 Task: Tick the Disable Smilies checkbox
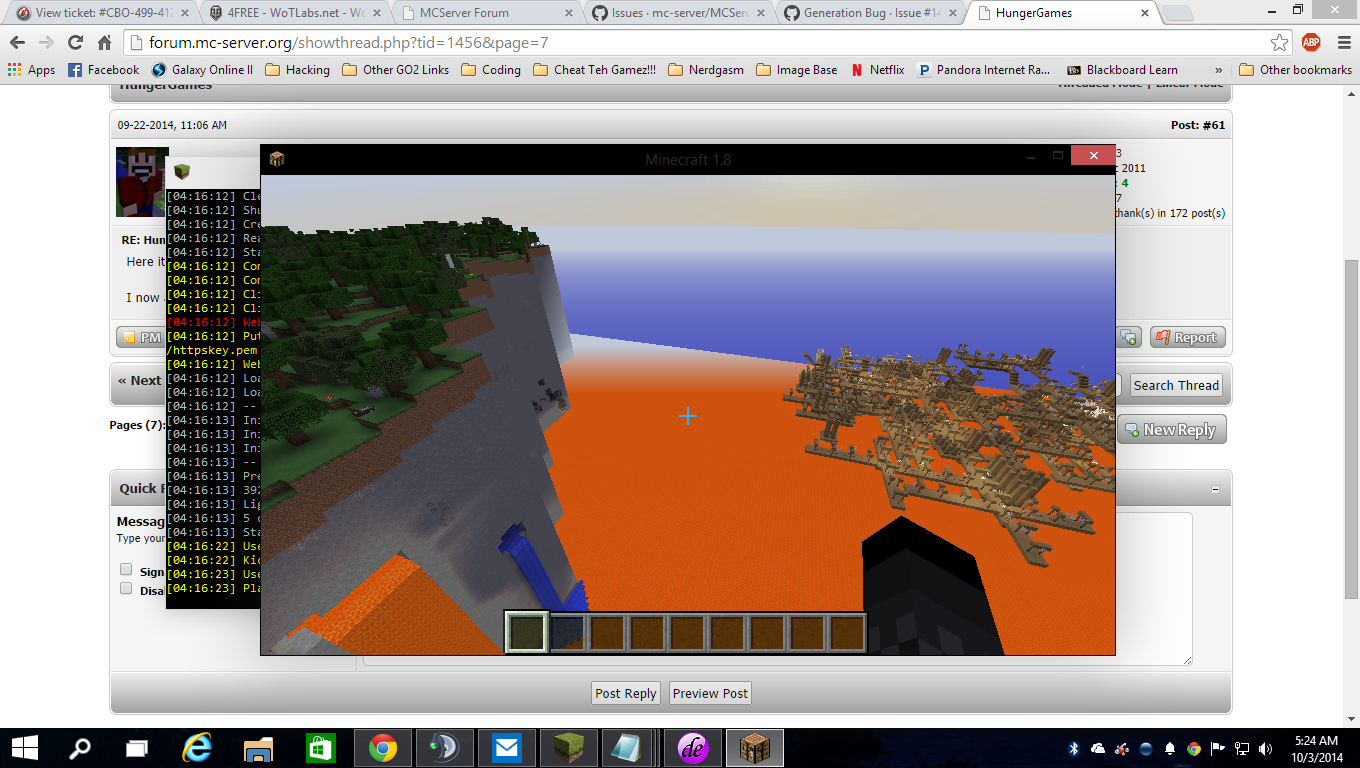[x=126, y=589]
